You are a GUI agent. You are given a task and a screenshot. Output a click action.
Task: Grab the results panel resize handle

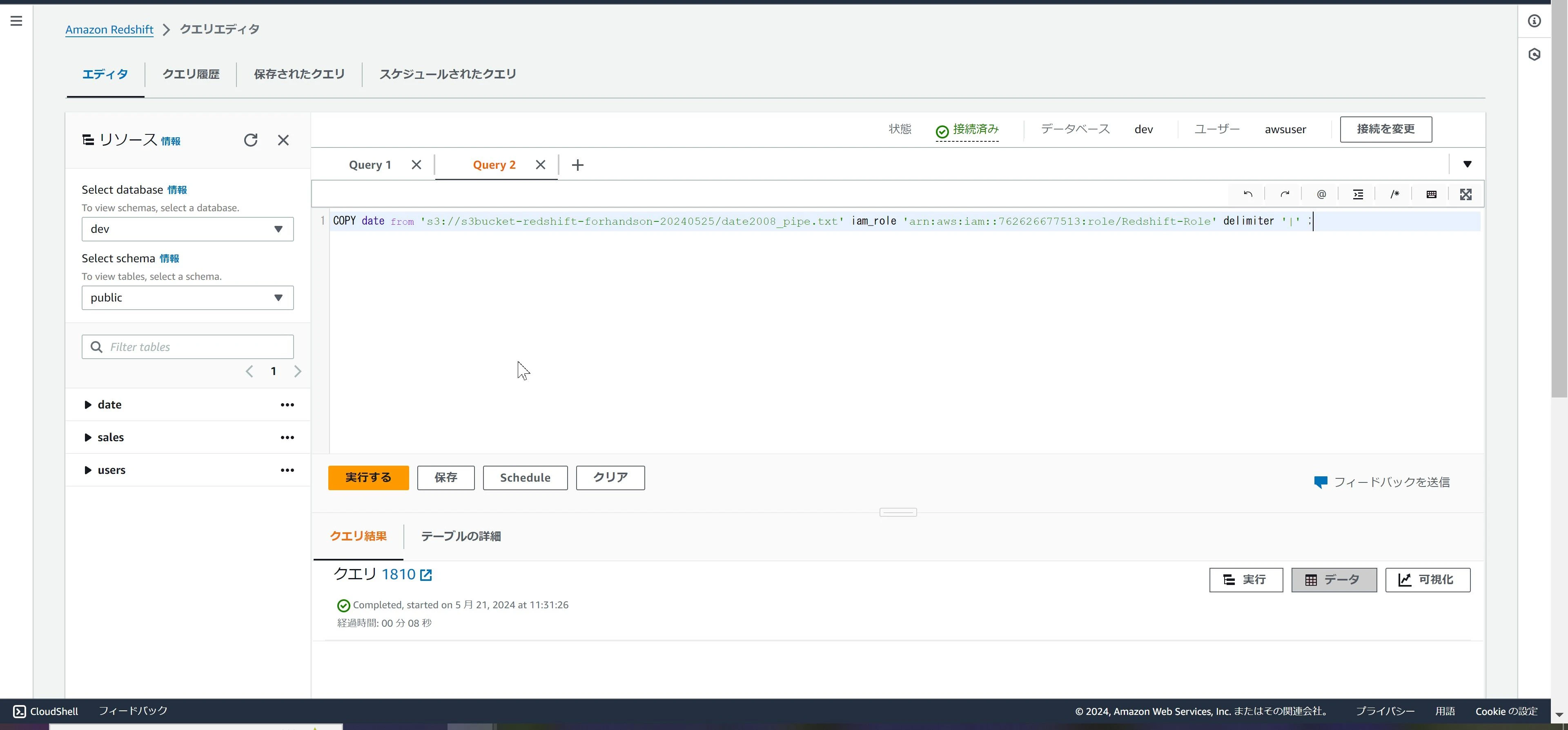click(x=898, y=512)
